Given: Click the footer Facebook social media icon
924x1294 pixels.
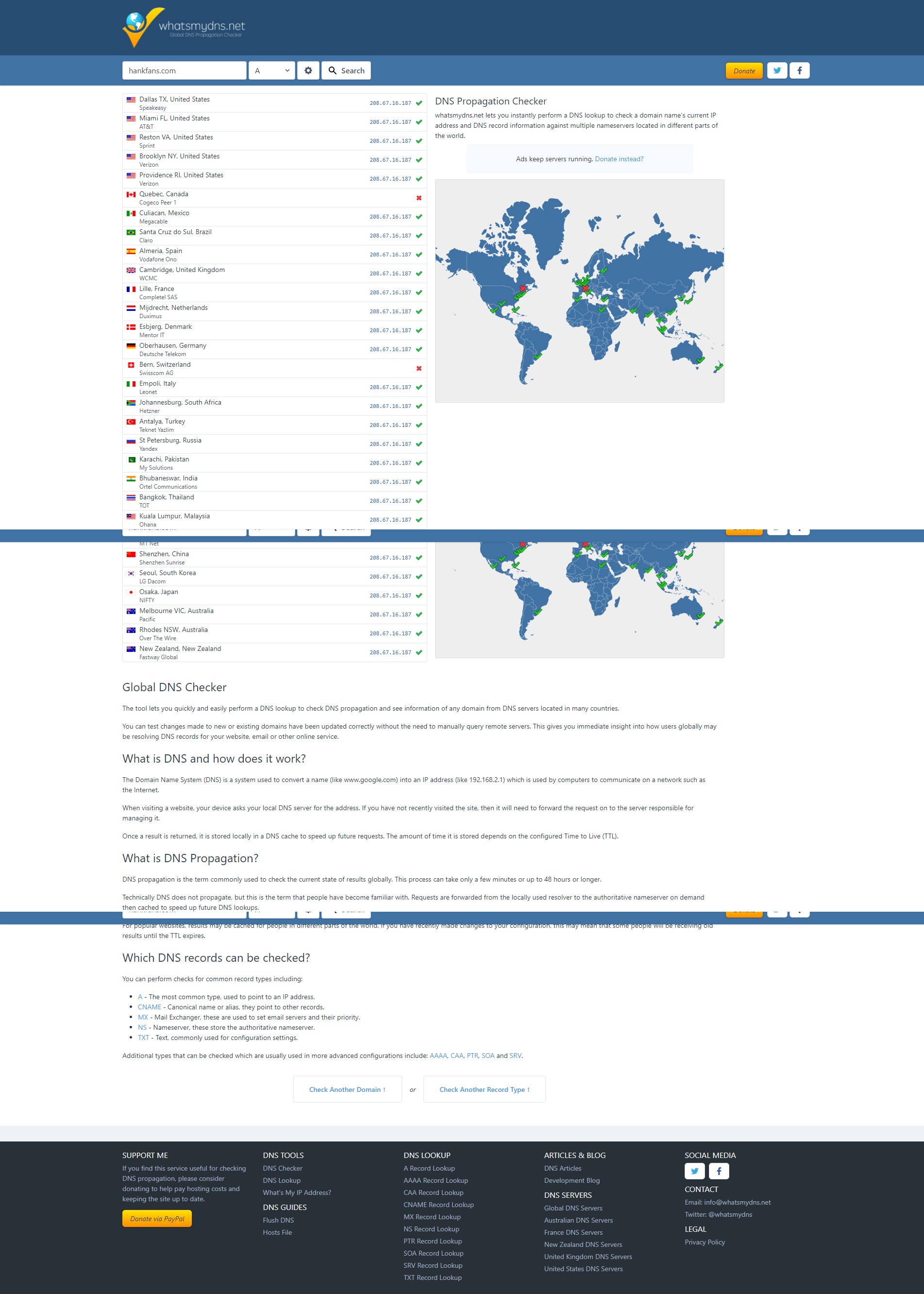Looking at the screenshot, I should 719,1171.
